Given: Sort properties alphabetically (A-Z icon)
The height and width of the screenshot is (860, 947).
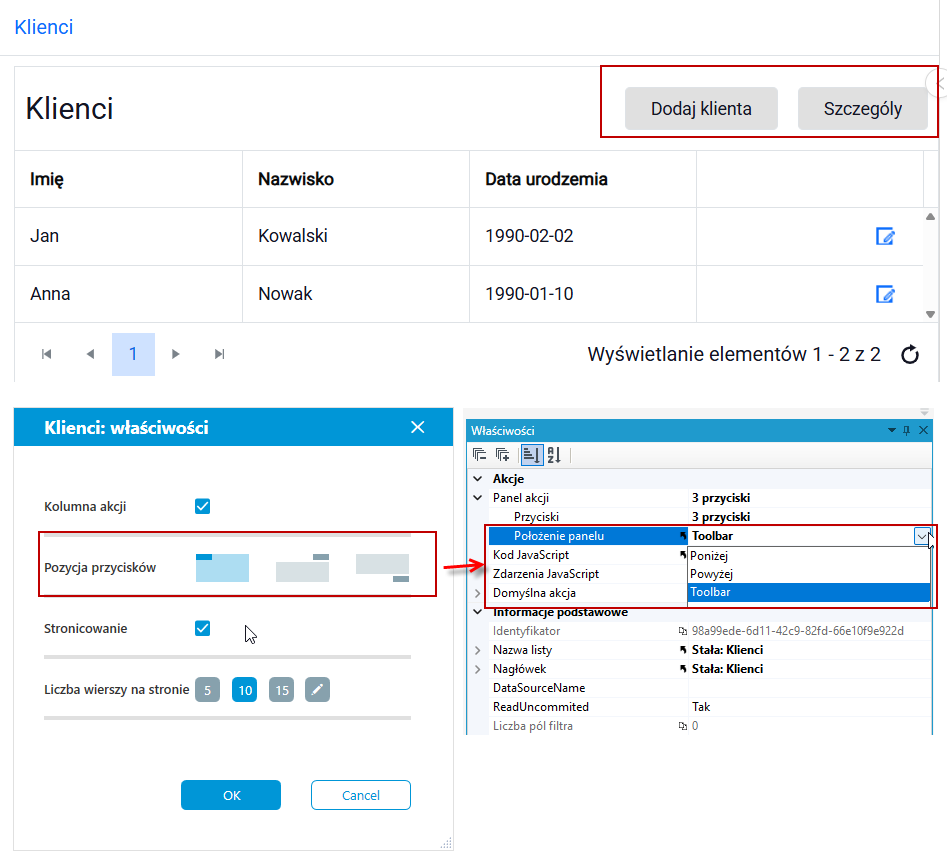Looking at the screenshot, I should [554, 454].
